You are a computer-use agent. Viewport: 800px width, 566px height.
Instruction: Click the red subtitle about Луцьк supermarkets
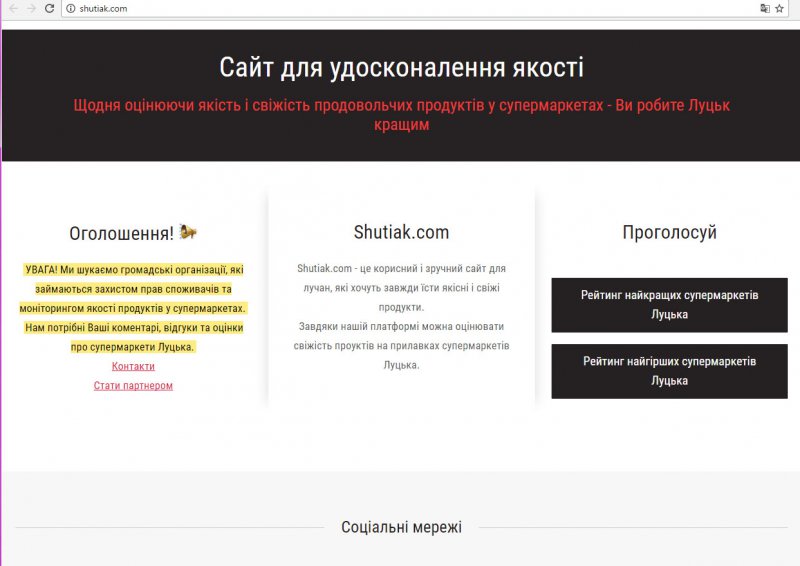(401, 114)
